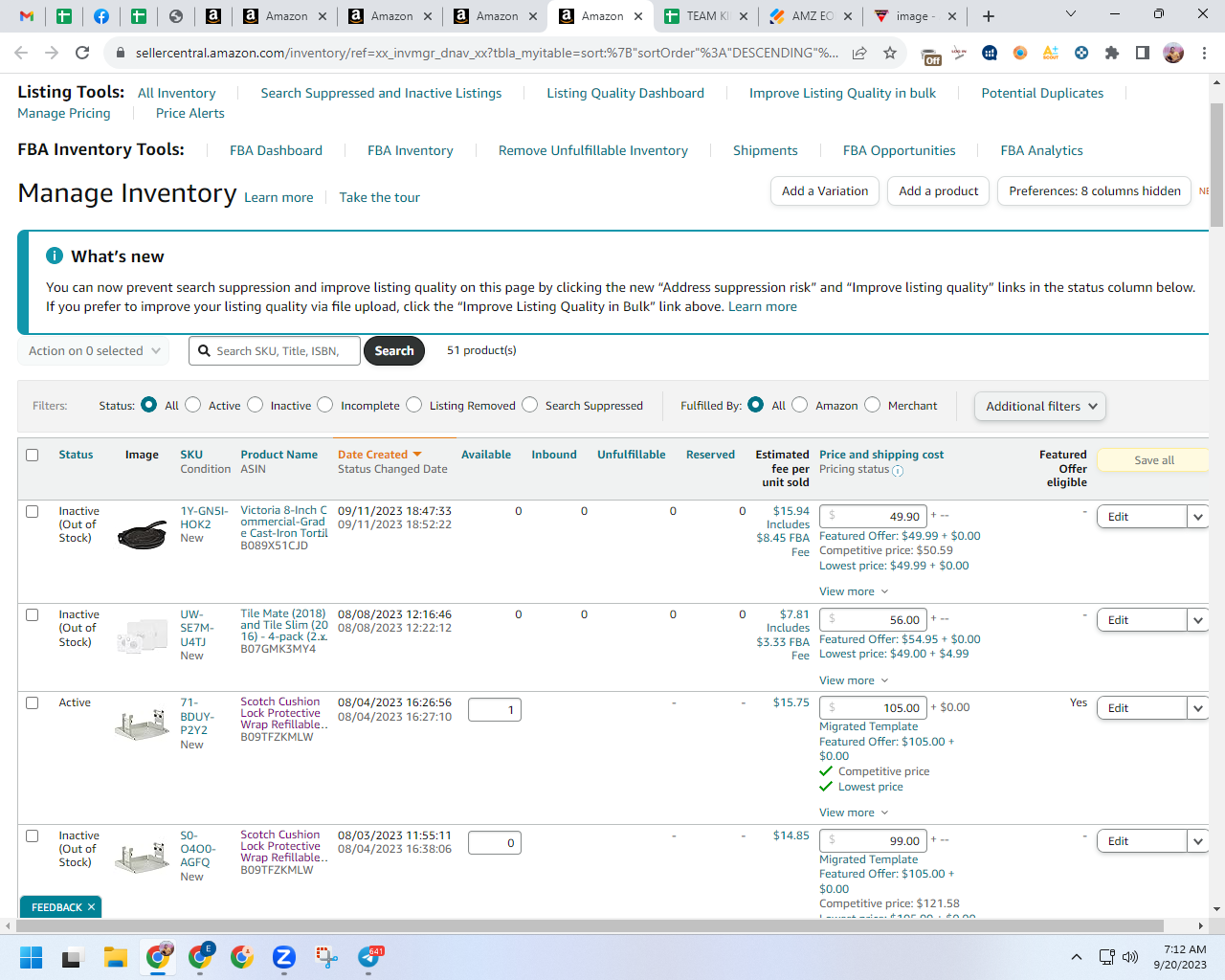Open a new browser tab with plus
The height and width of the screenshot is (980, 1225).
coord(989,16)
